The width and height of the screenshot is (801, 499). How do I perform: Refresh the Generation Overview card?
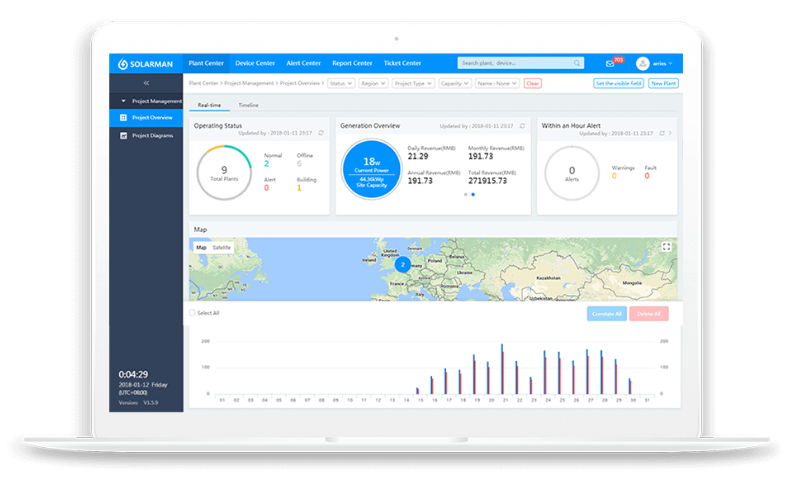point(522,127)
